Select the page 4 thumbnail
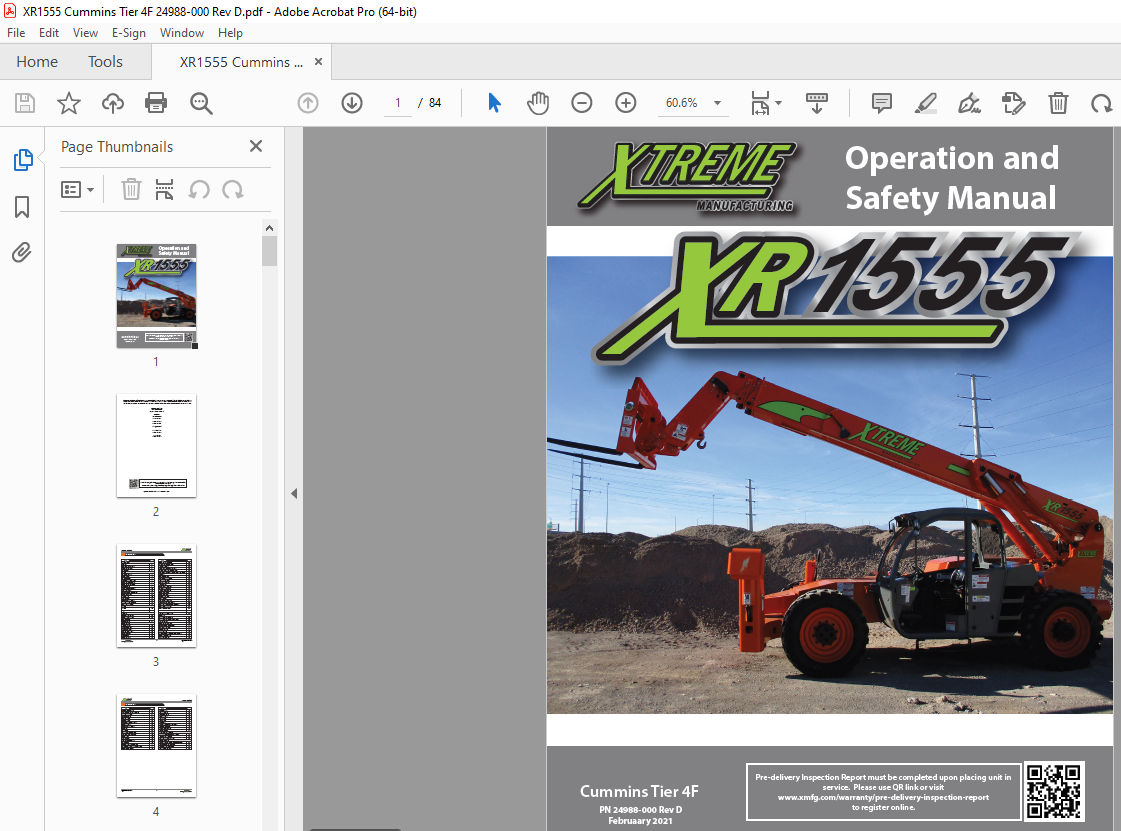 pyautogui.click(x=157, y=746)
